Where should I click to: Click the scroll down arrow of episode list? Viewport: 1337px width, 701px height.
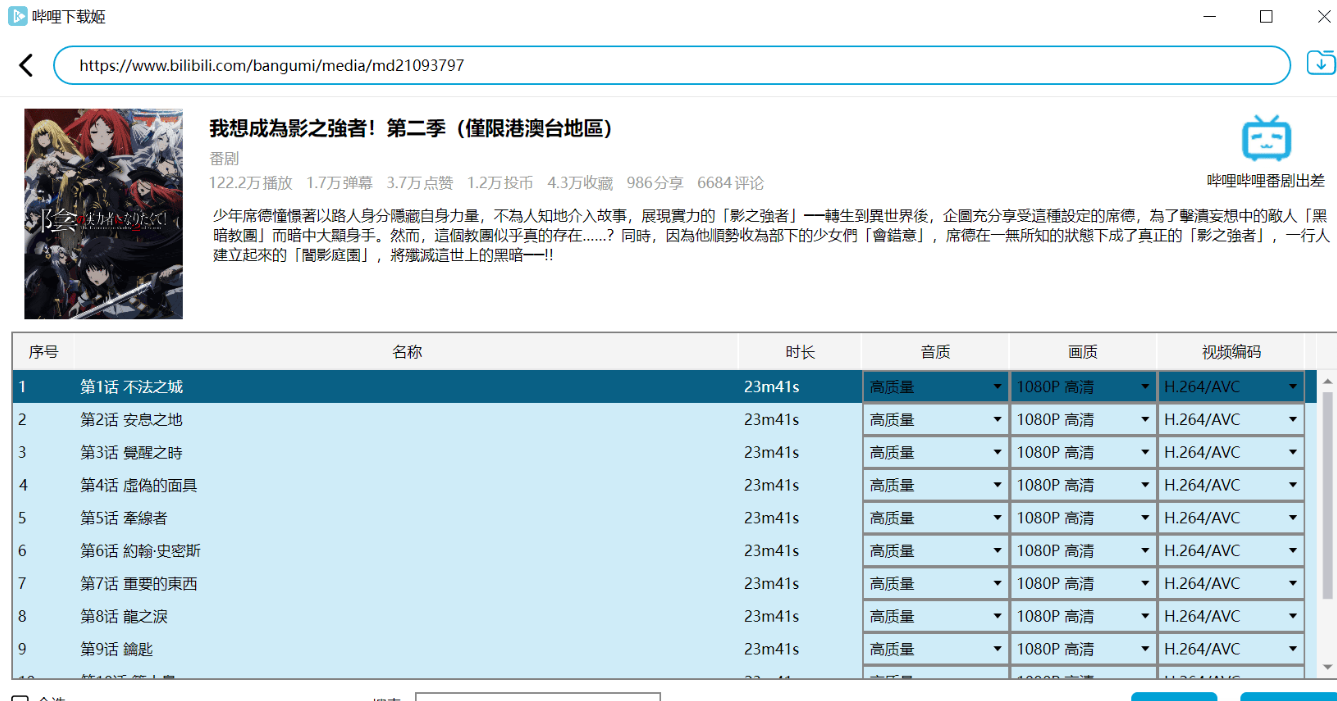point(1327,667)
